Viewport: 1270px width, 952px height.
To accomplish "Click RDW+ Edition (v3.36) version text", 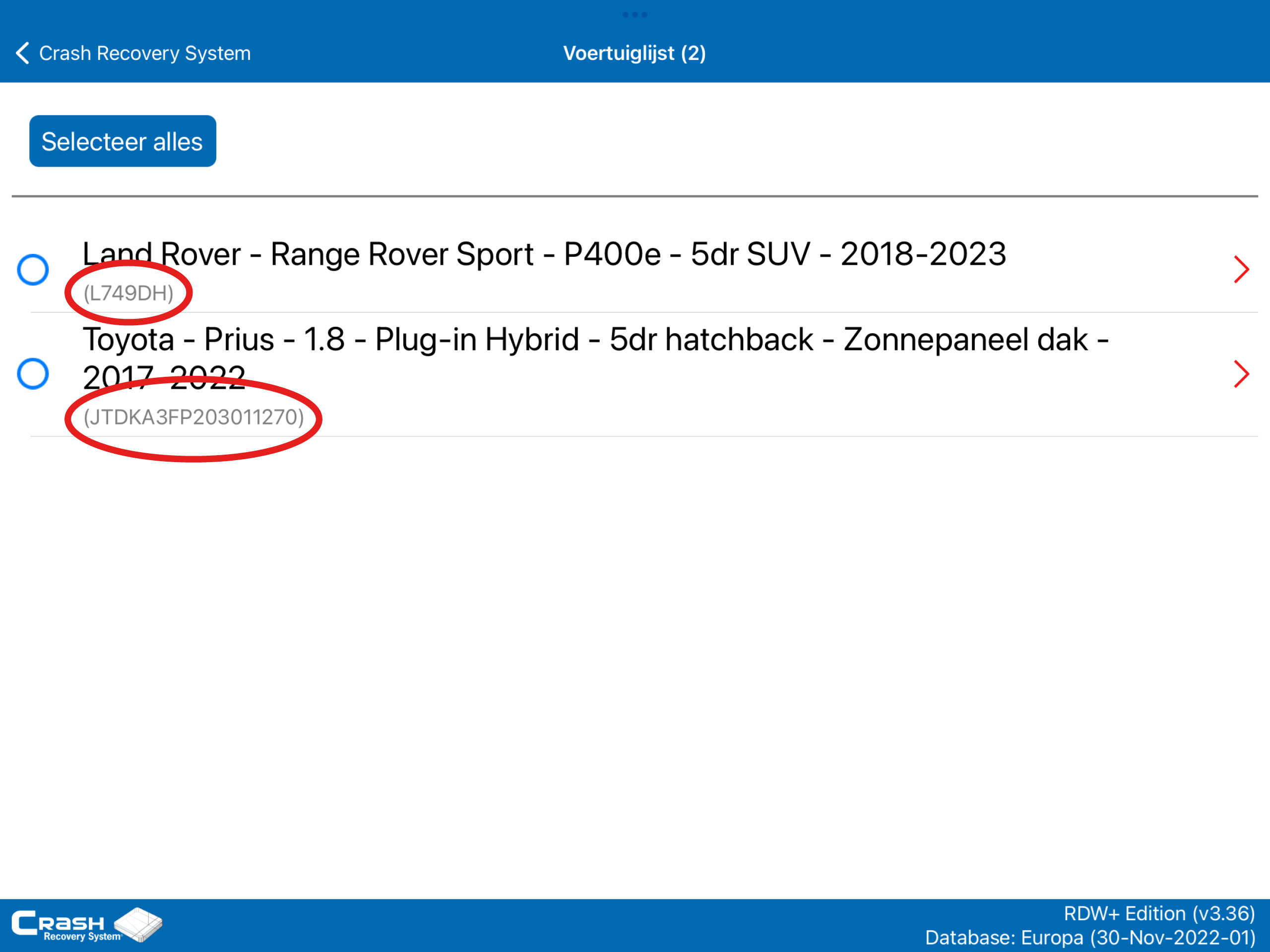I will pos(1159,913).
